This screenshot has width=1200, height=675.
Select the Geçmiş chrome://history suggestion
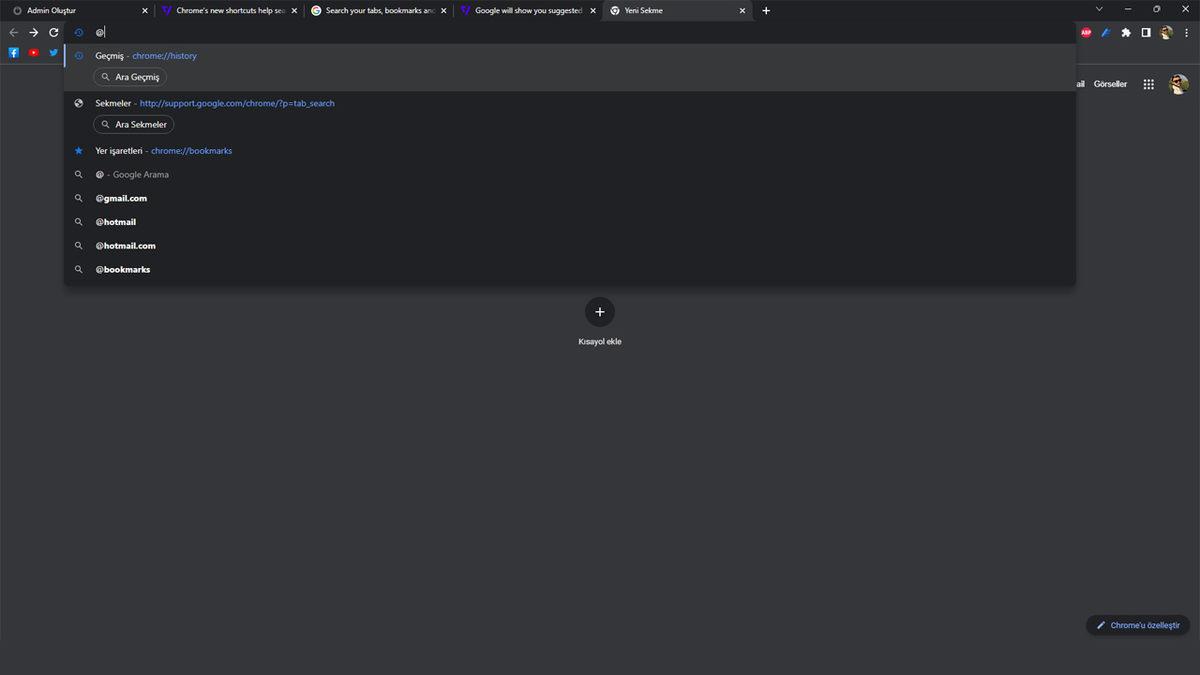[x=146, y=56]
